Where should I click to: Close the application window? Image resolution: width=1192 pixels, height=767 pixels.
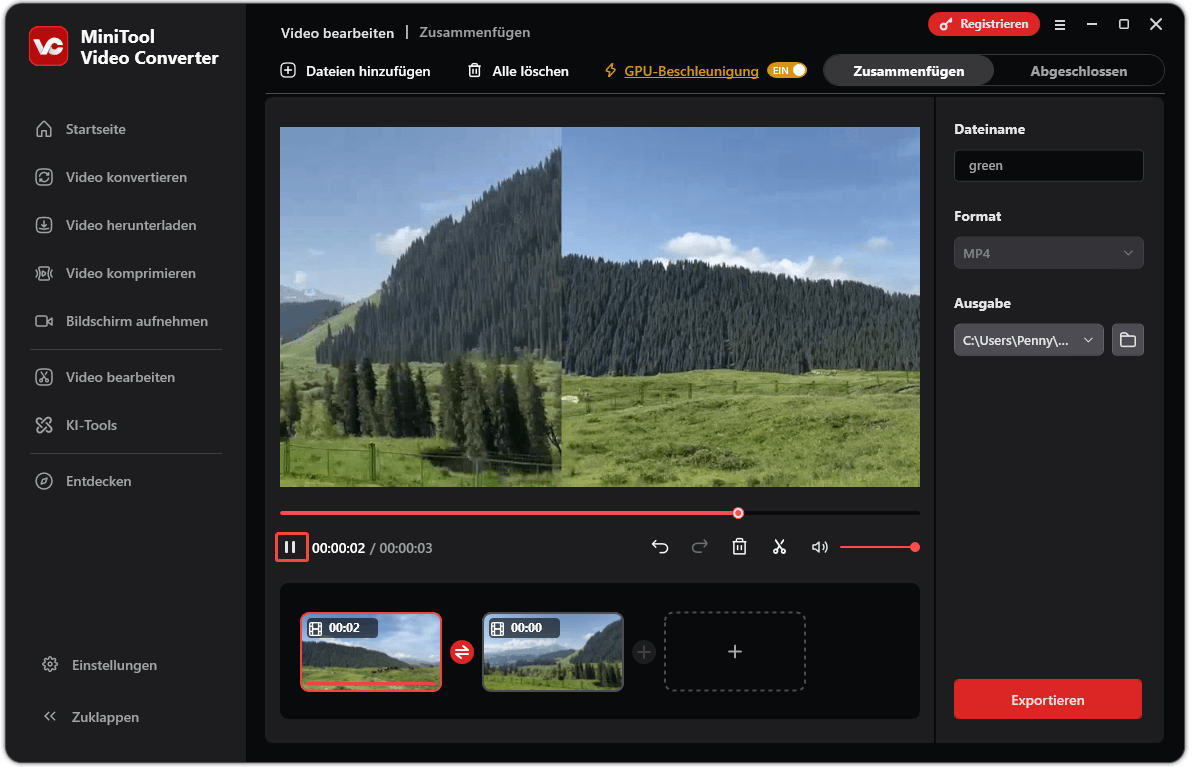[1156, 24]
